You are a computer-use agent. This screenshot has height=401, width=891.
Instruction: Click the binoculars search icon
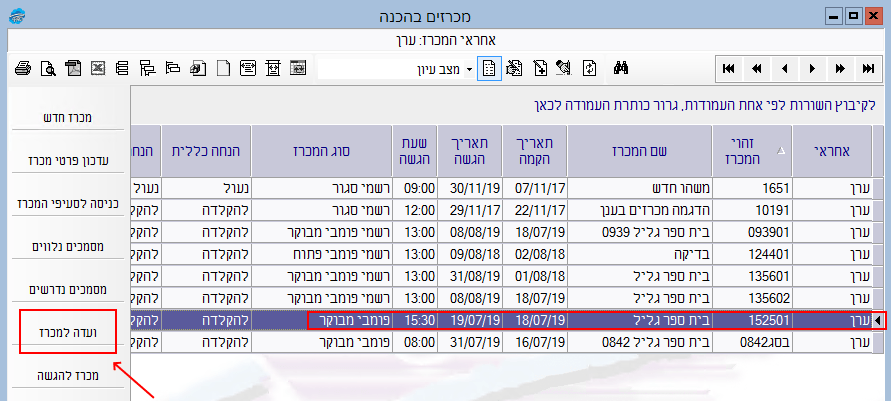point(620,68)
